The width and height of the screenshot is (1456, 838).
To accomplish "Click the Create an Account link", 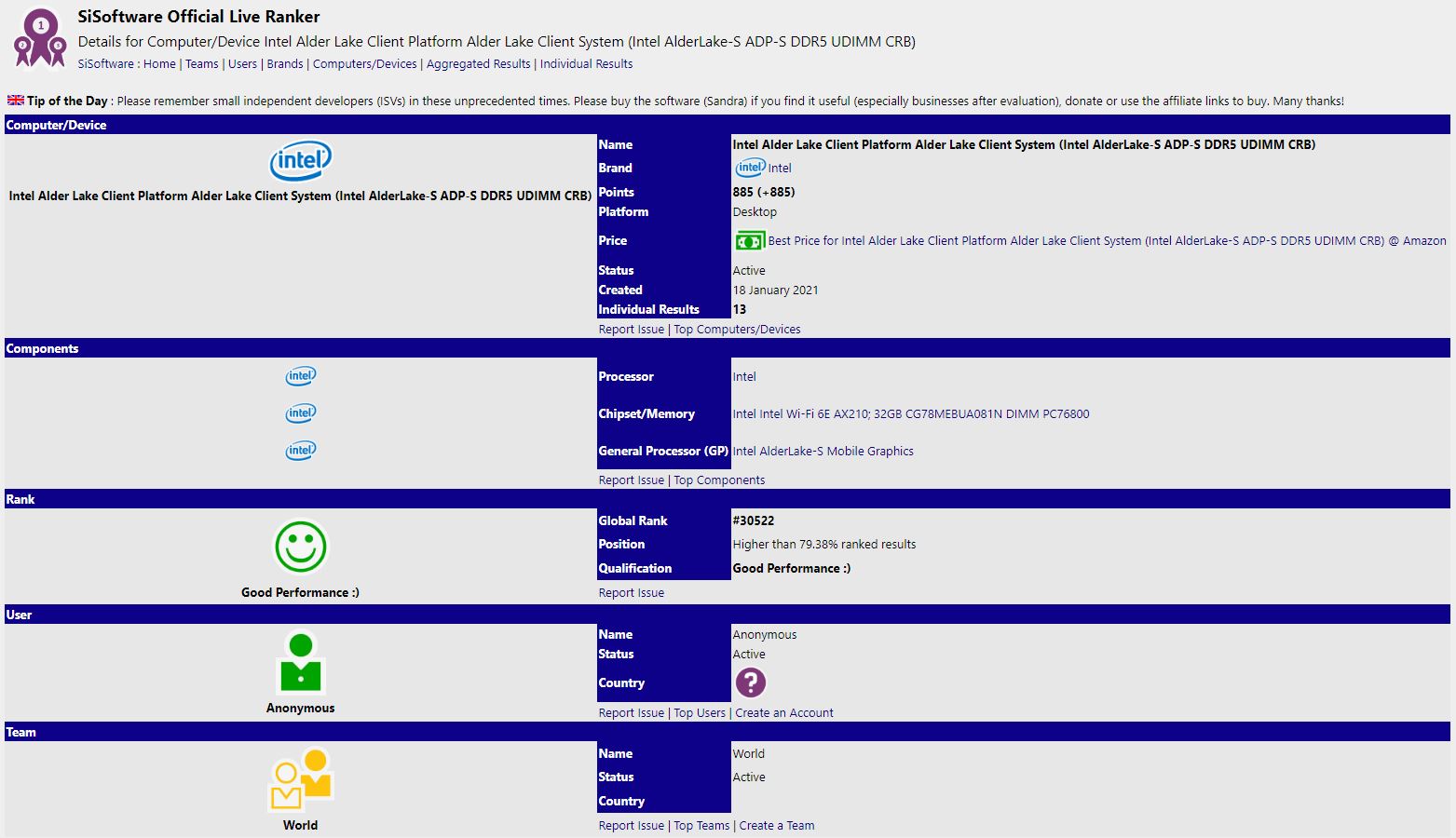I will point(784,713).
